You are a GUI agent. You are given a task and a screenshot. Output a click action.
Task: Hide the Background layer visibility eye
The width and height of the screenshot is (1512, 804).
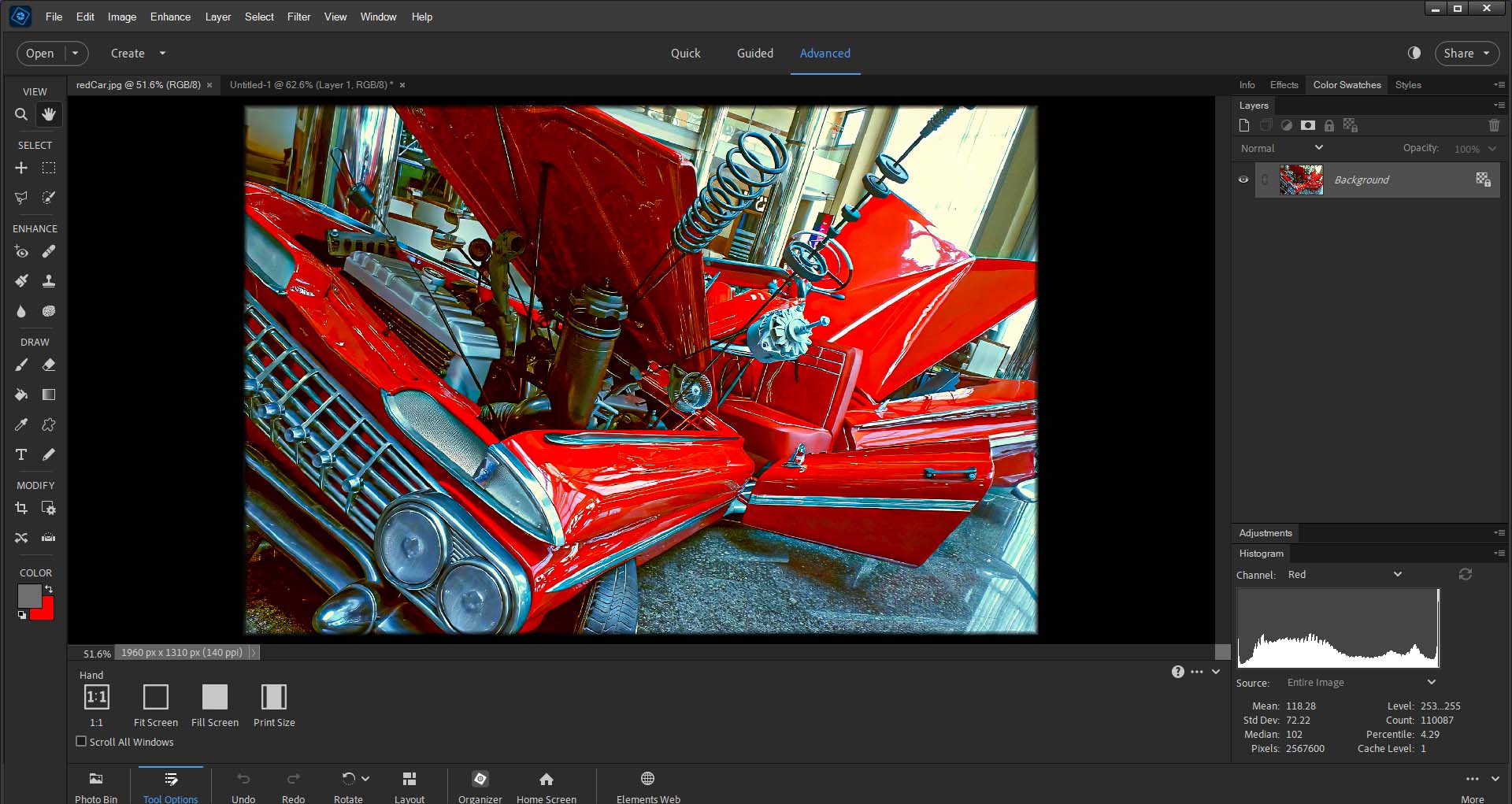point(1243,180)
